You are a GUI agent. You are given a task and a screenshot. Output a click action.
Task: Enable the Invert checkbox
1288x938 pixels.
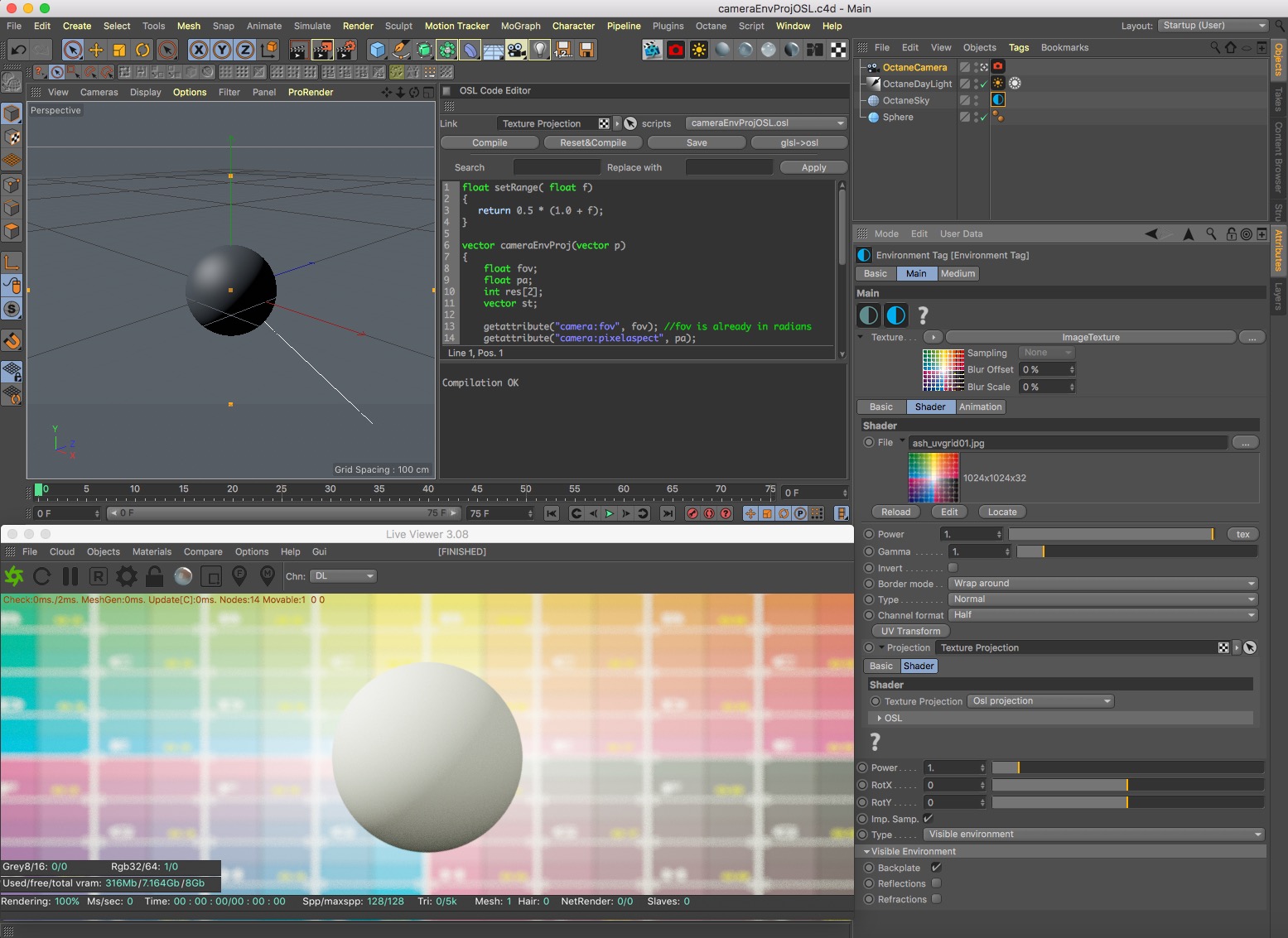click(x=953, y=568)
